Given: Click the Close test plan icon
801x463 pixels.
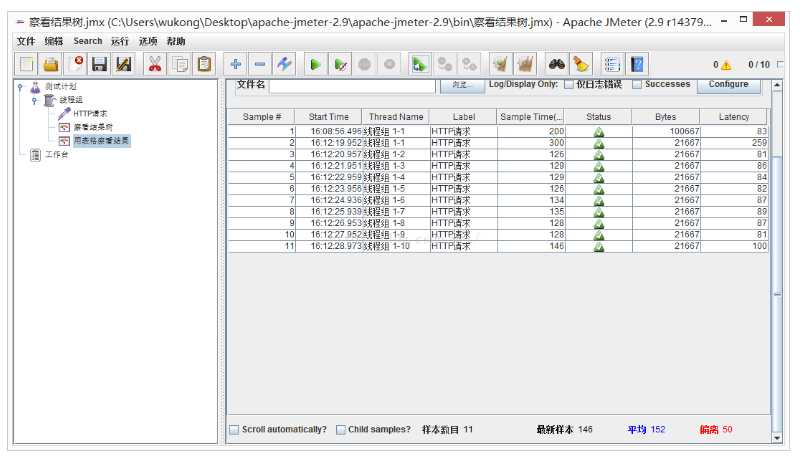Looking at the screenshot, I should (x=75, y=64).
